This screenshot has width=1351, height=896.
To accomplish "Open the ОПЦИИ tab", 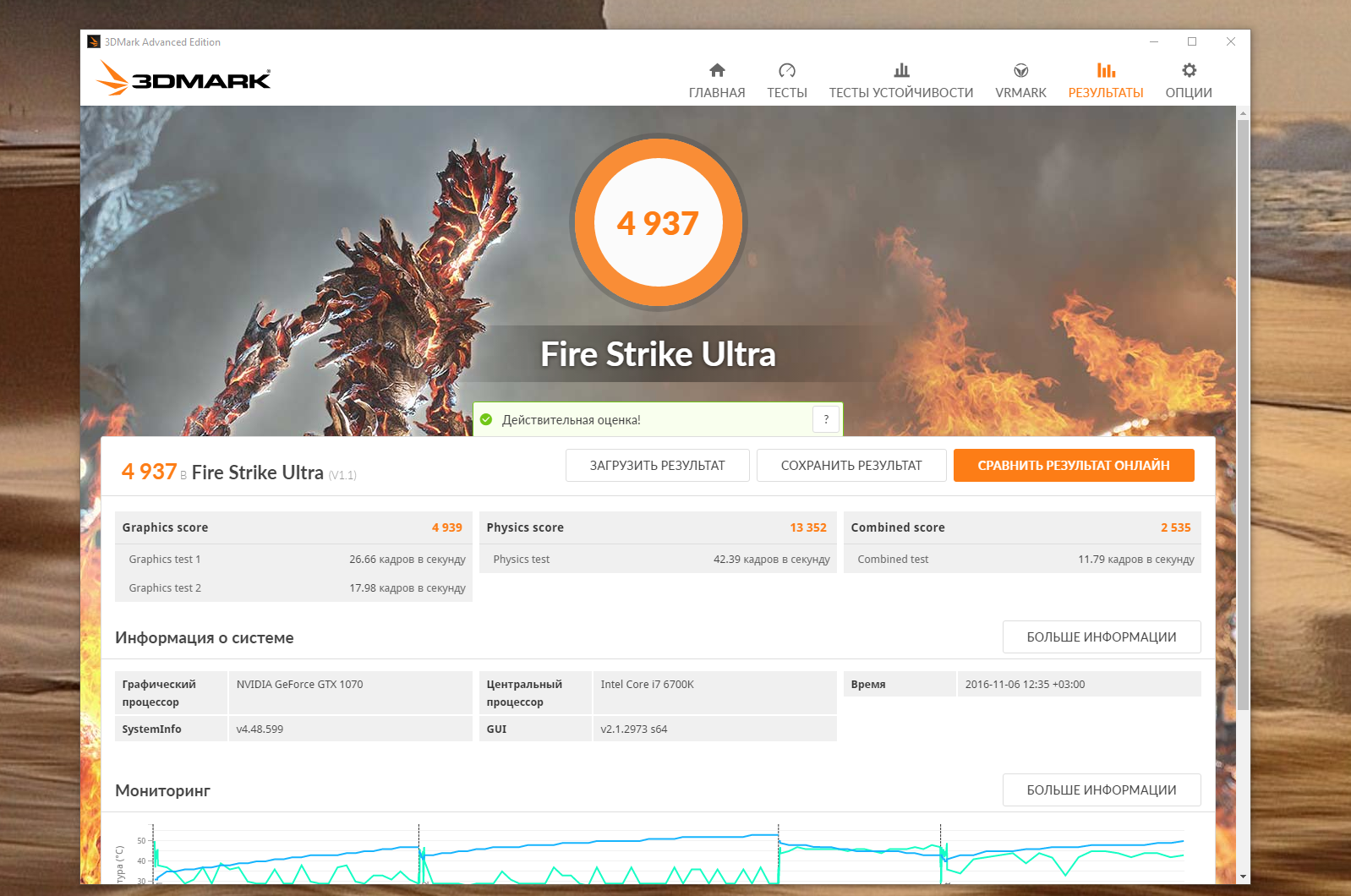I will (1189, 81).
